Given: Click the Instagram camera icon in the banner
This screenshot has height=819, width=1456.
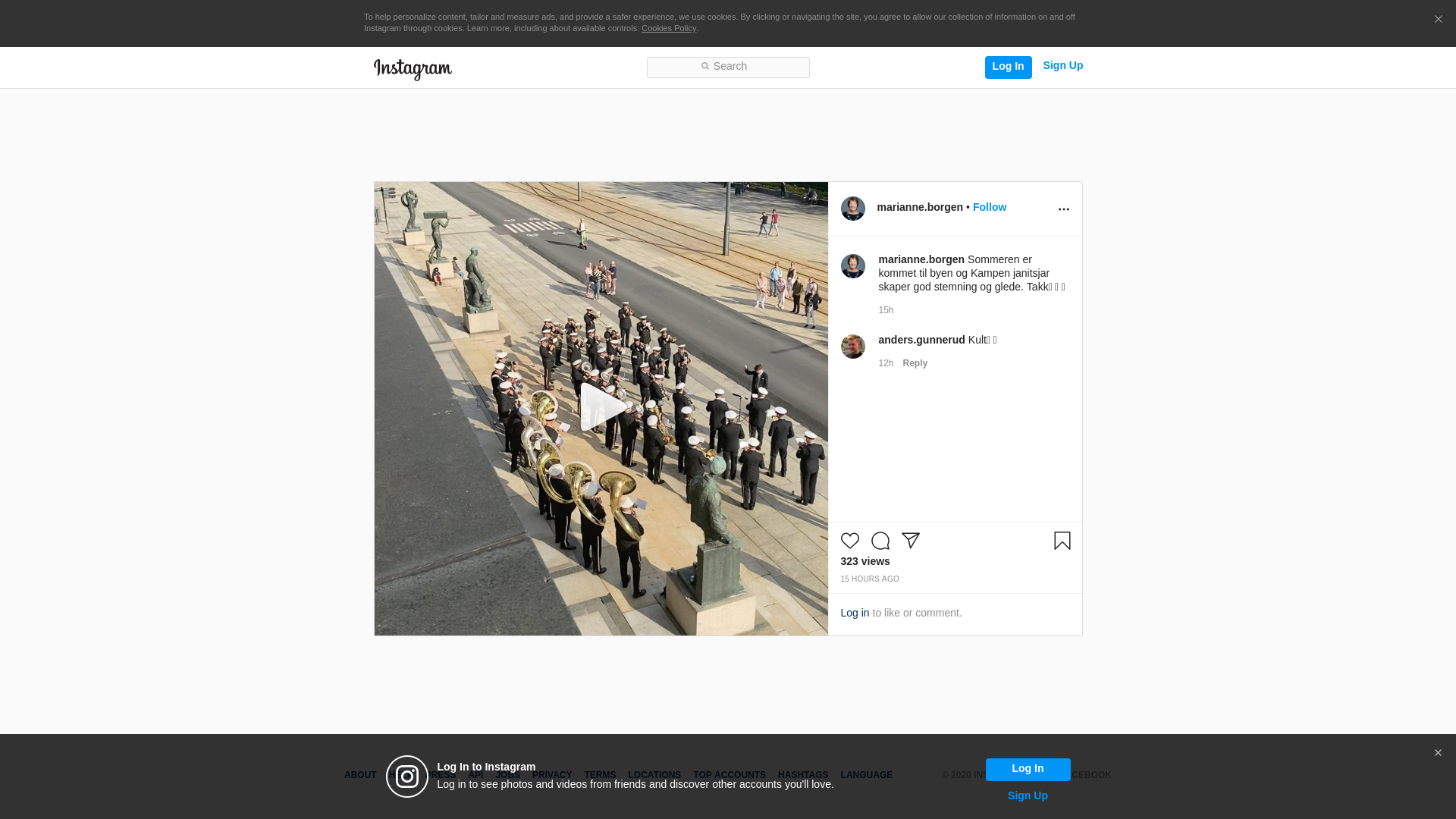Looking at the screenshot, I should click(407, 777).
